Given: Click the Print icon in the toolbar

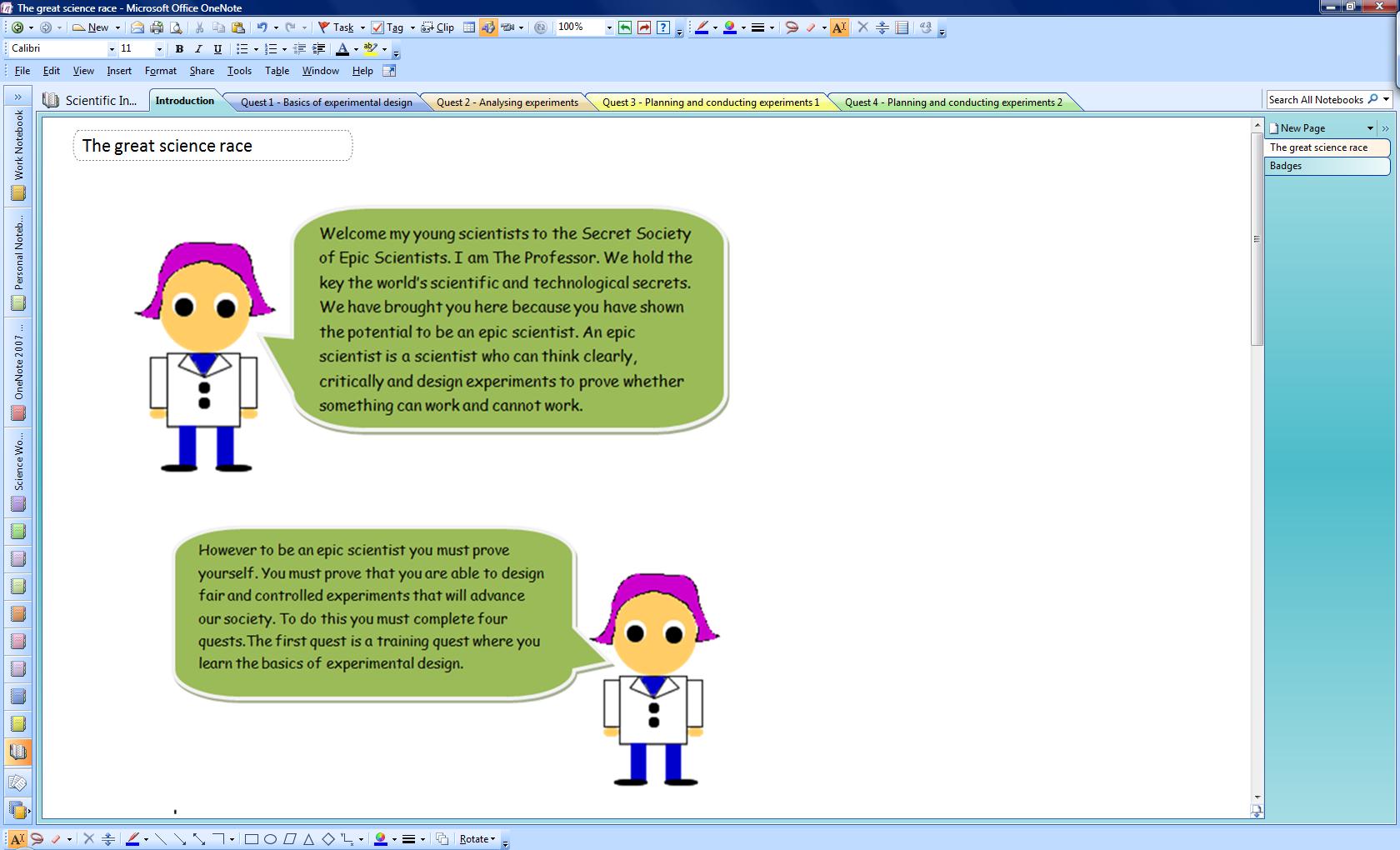Looking at the screenshot, I should coord(156,27).
